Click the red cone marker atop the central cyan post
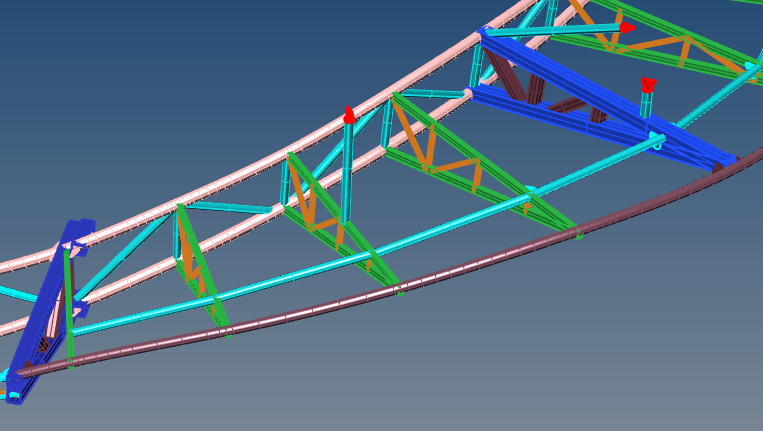Screen dimensions: 763x431 click(x=349, y=115)
